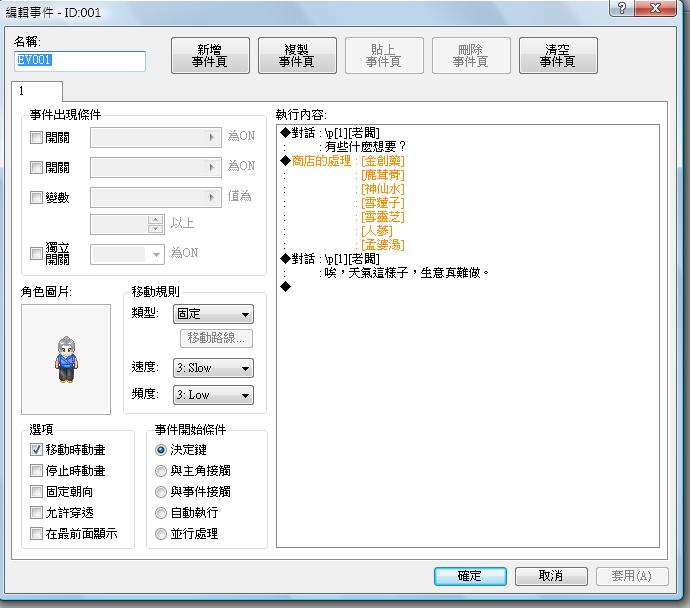Check 允許穿透 option
The image size is (690, 608).
click(36, 513)
